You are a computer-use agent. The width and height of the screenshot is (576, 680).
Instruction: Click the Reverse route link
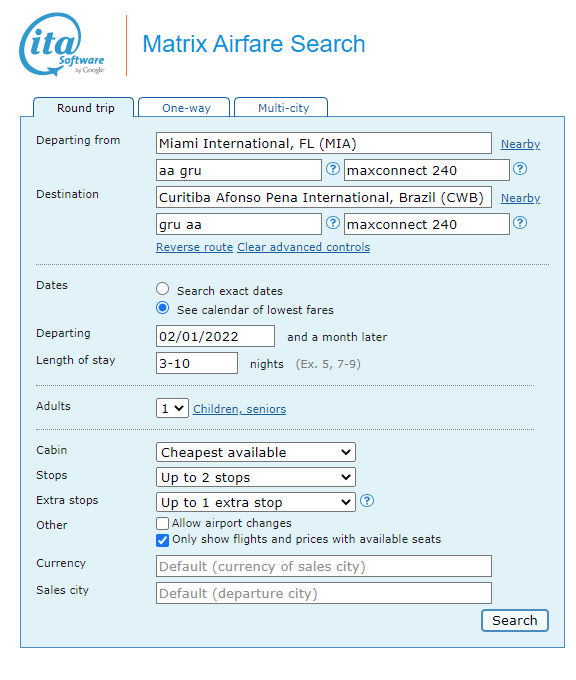click(x=194, y=247)
